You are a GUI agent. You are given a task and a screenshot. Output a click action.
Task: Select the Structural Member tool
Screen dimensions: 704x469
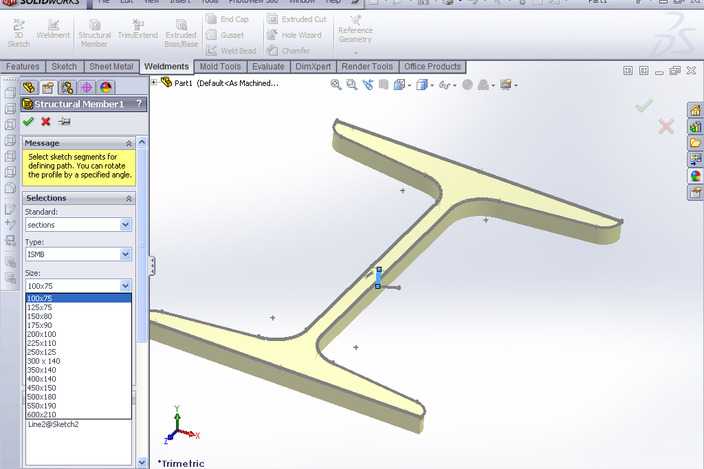94,33
